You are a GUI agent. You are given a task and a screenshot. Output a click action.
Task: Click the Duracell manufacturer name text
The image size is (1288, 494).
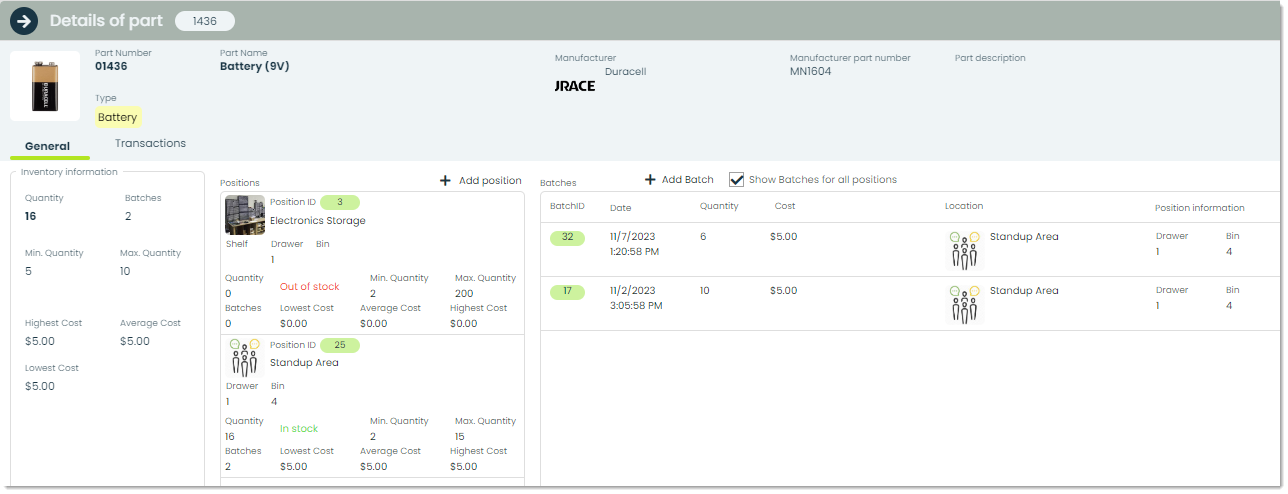[626, 72]
